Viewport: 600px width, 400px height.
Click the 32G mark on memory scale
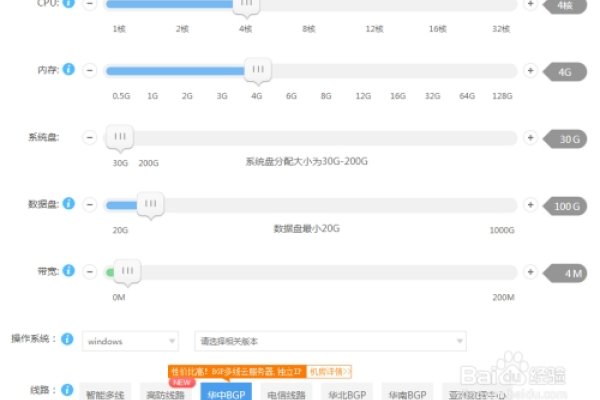click(x=432, y=96)
